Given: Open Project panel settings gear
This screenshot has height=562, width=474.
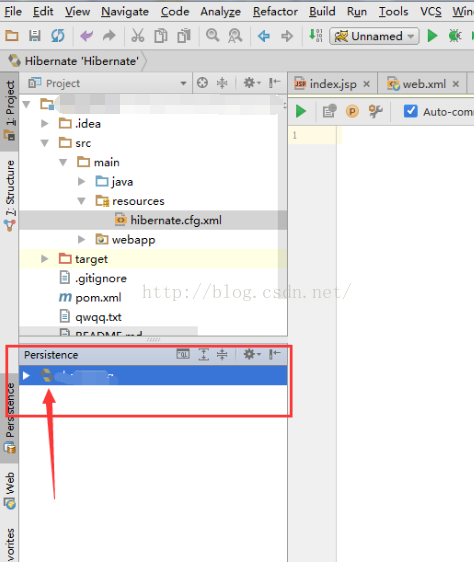Looking at the screenshot, I should click(x=252, y=83).
